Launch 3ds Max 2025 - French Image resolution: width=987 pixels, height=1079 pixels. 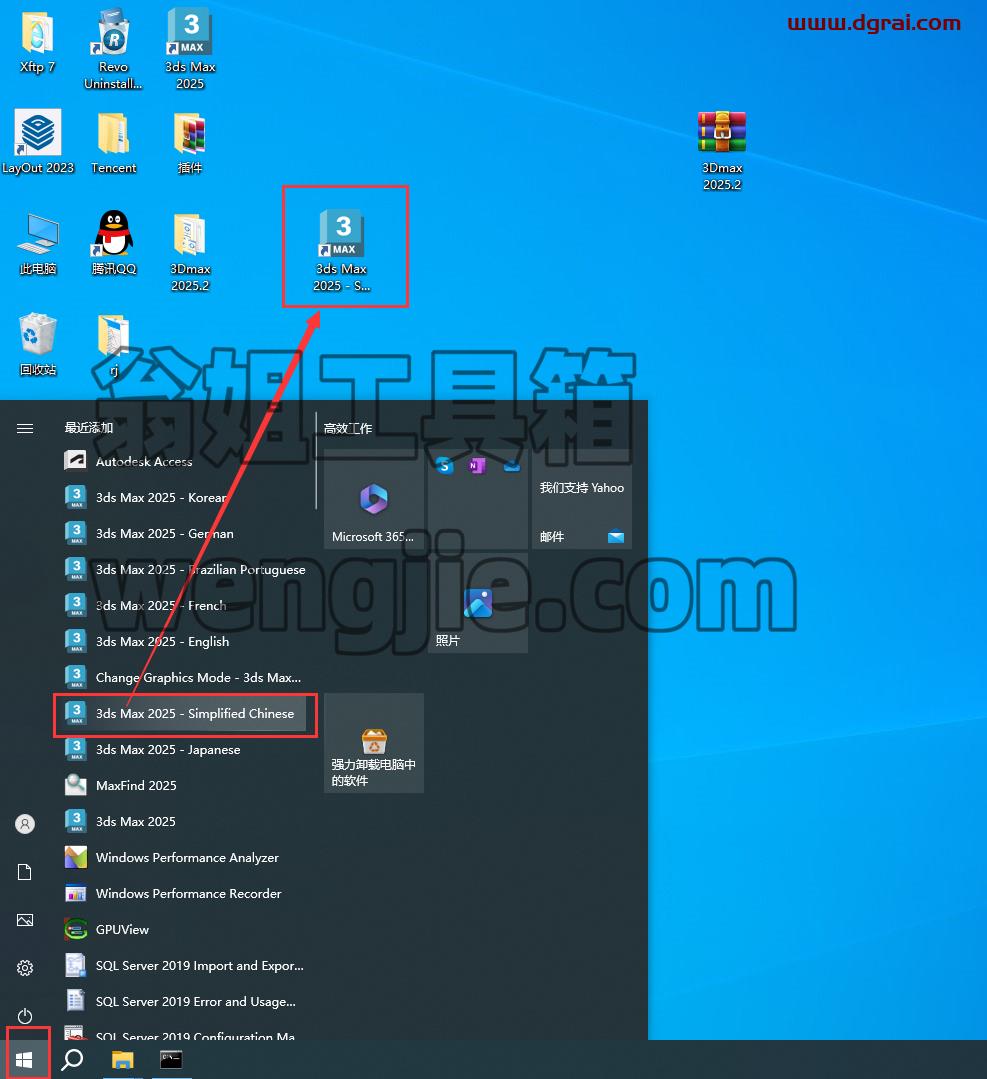tap(184, 606)
